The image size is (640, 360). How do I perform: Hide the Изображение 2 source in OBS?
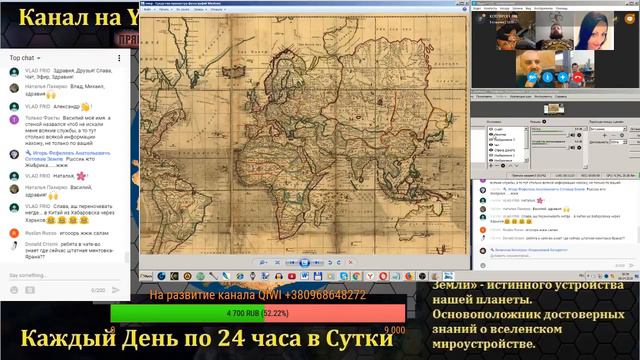[x=491, y=156]
